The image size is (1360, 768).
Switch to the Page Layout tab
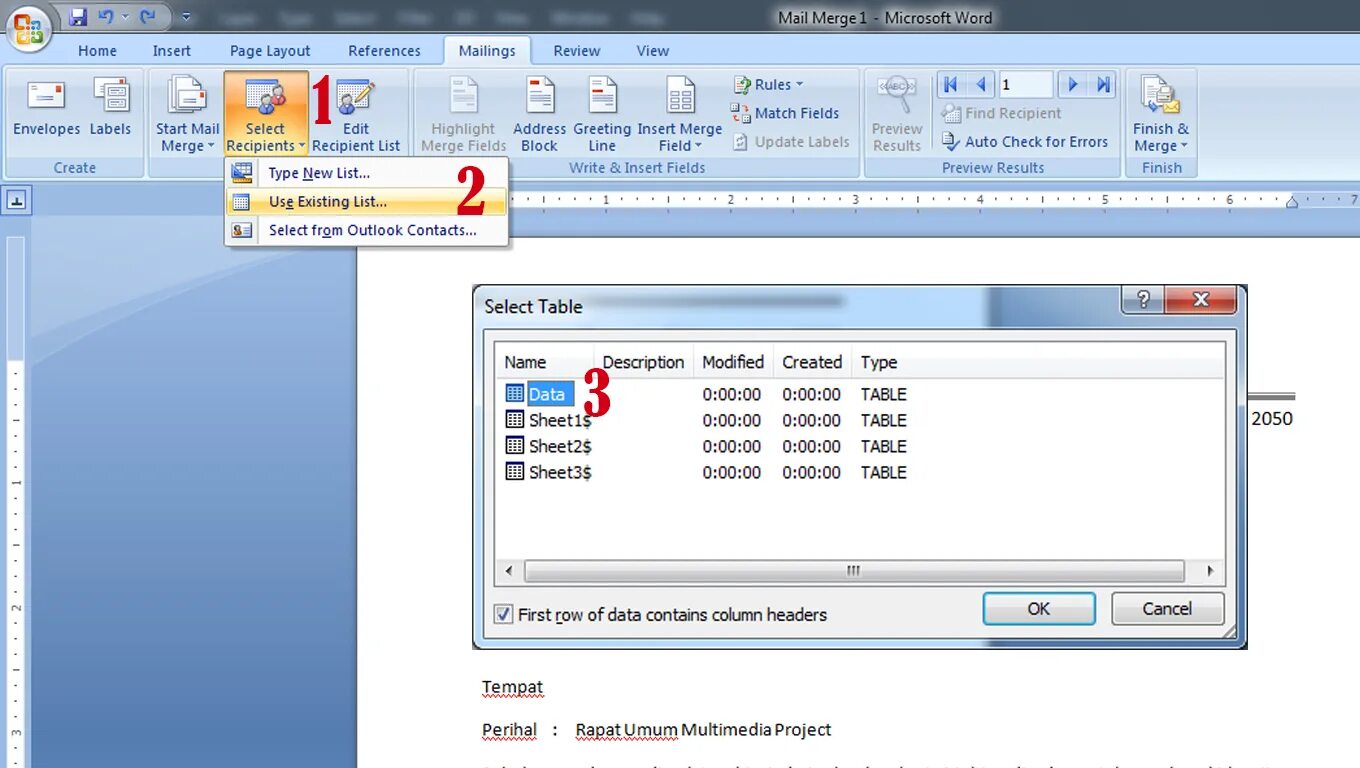270,51
